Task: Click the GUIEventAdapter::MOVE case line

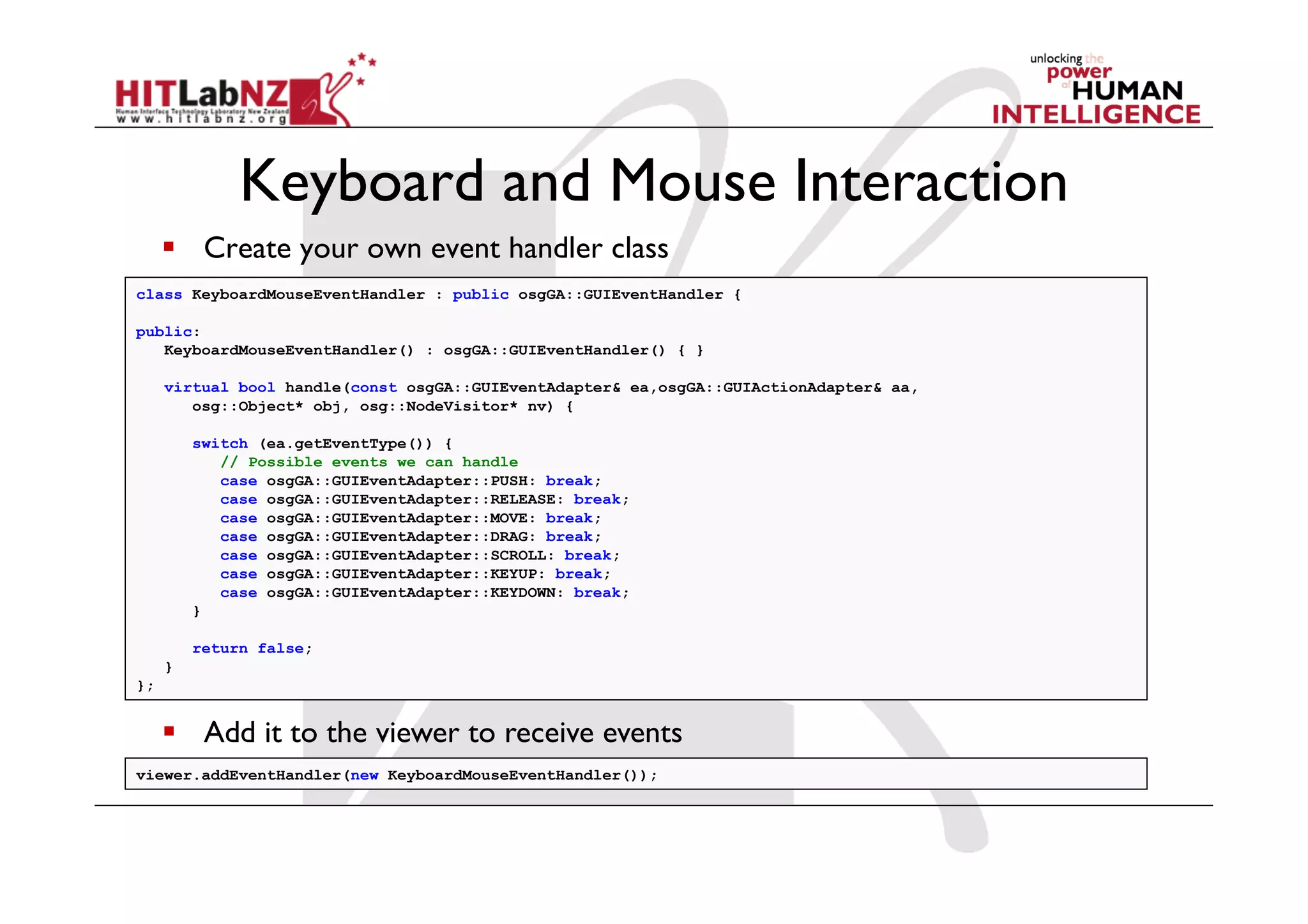Action: pyautogui.click(x=411, y=519)
